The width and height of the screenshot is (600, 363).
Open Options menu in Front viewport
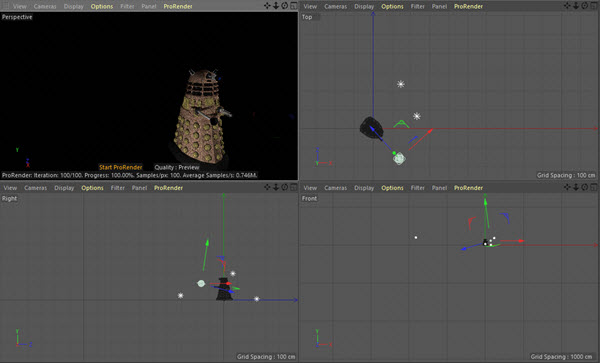(x=392, y=188)
